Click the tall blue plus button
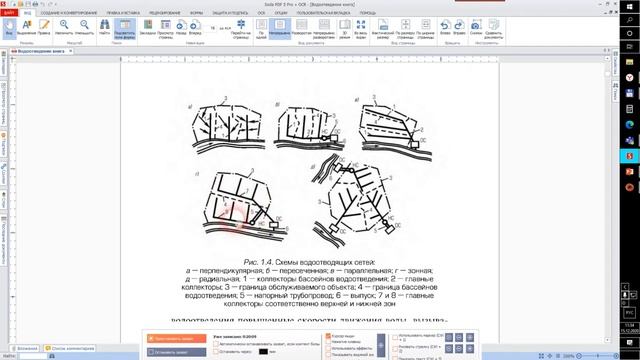 click(x=381, y=345)
